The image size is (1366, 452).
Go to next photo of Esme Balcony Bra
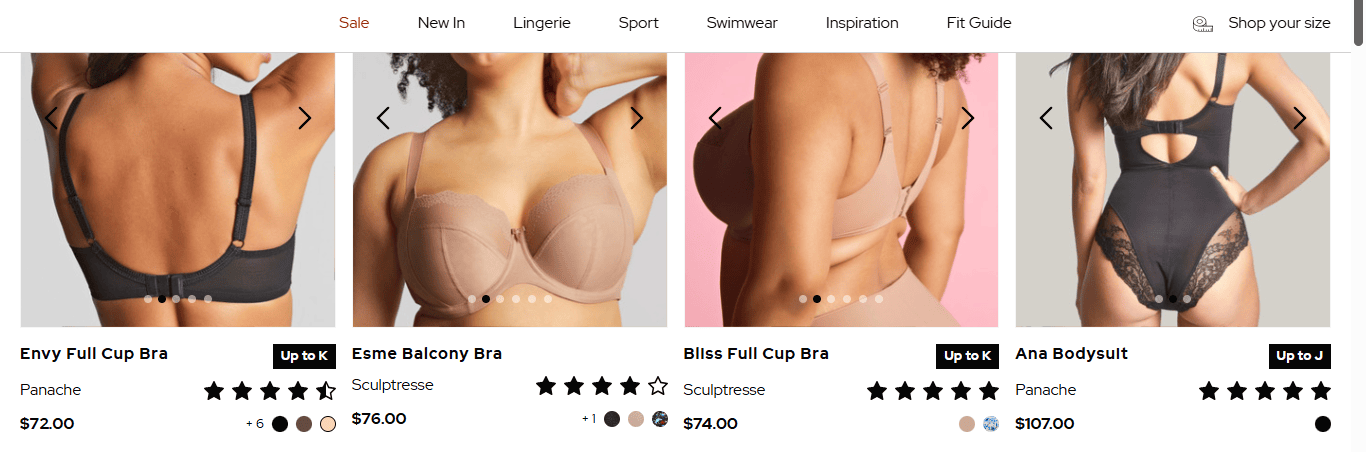click(637, 118)
